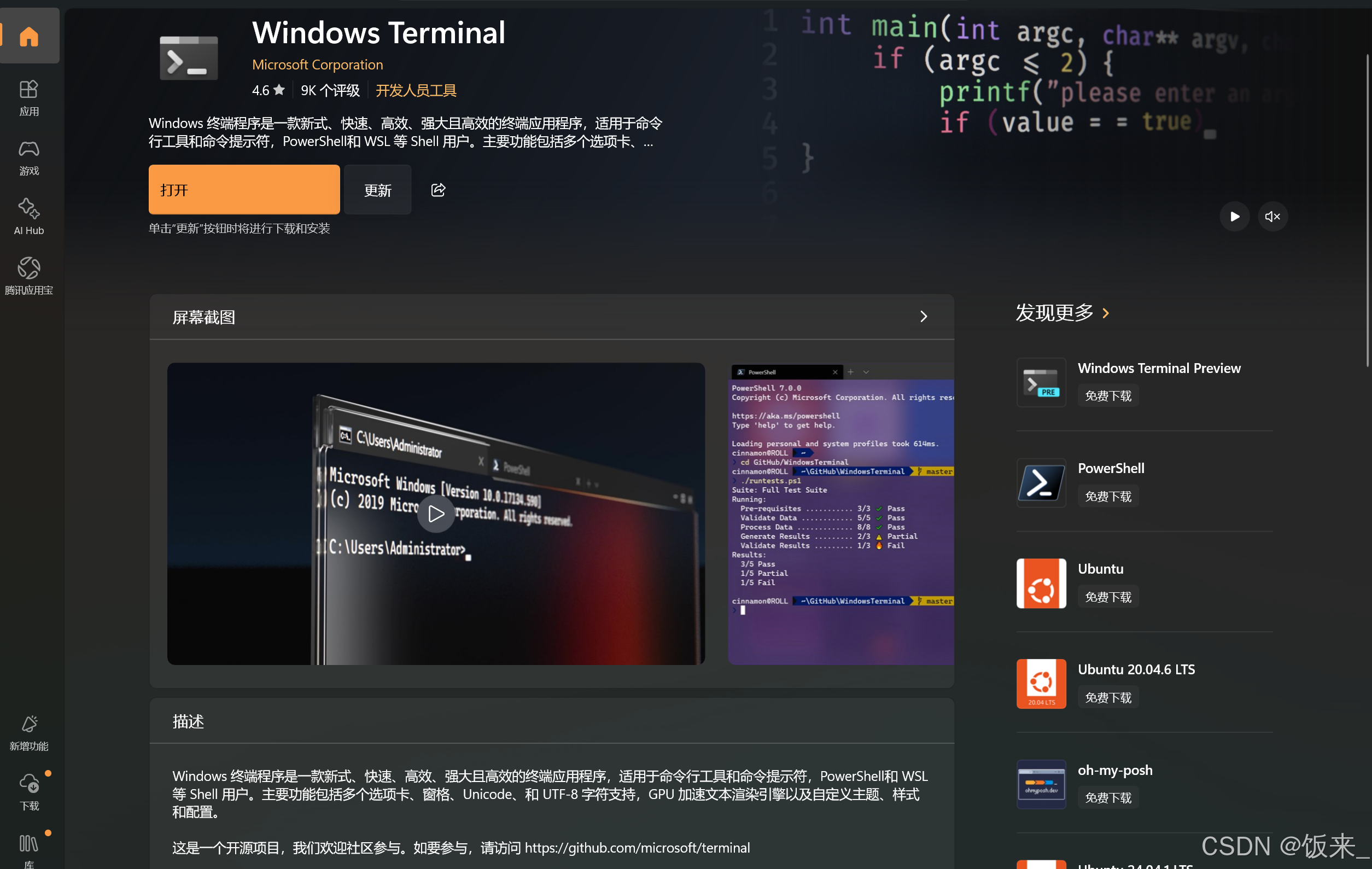This screenshot has width=1372, height=869.
Task: Click 免费下载 for Windows Terminal Preview
Action: pyautogui.click(x=1108, y=395)
